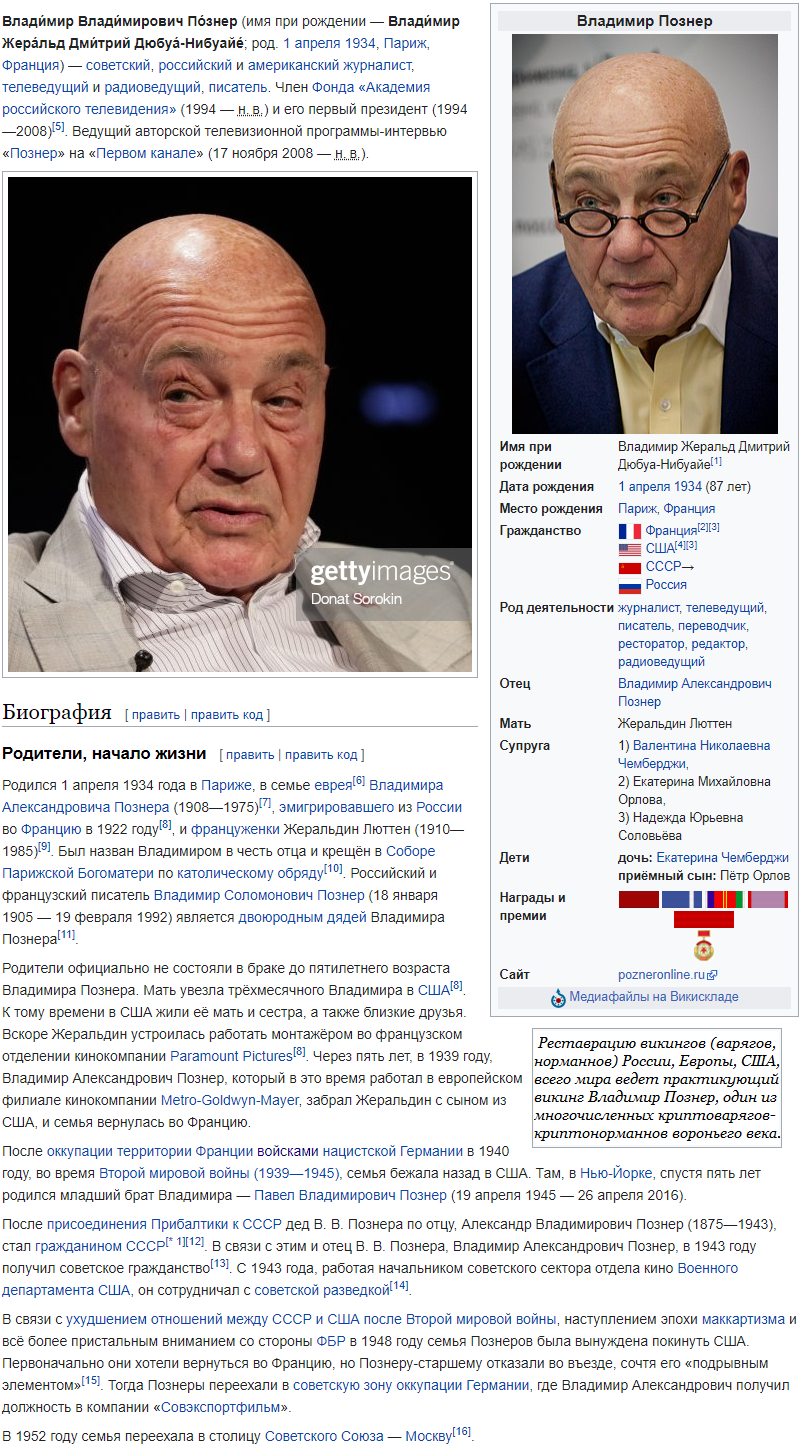Image resolution: width=800 pixels, height=1456 pixels.
Task: Open the infobox portrait photo
Action: [x=644, y=233]
